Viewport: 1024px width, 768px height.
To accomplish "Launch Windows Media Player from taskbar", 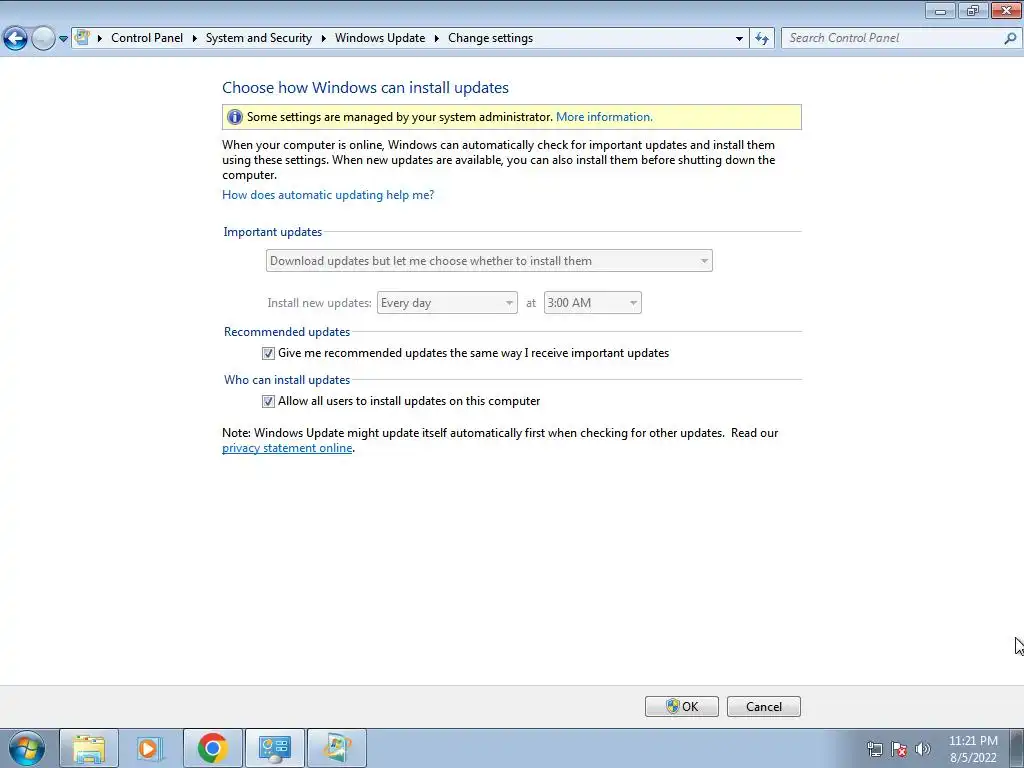I will coord(150,748).
